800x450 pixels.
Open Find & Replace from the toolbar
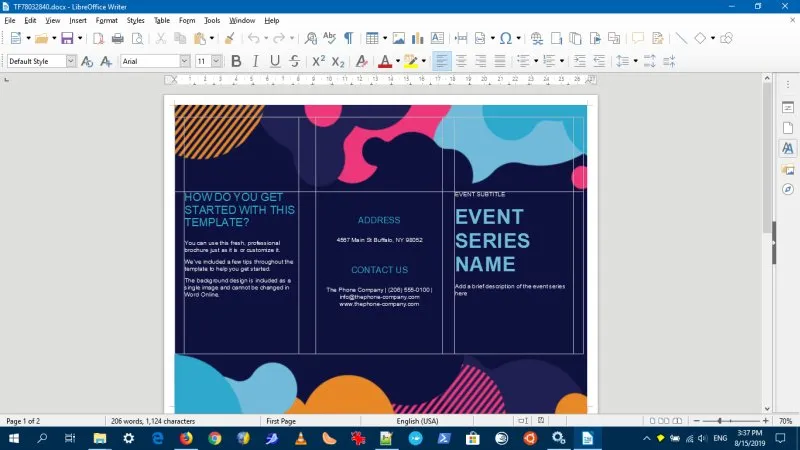[311, 39]
